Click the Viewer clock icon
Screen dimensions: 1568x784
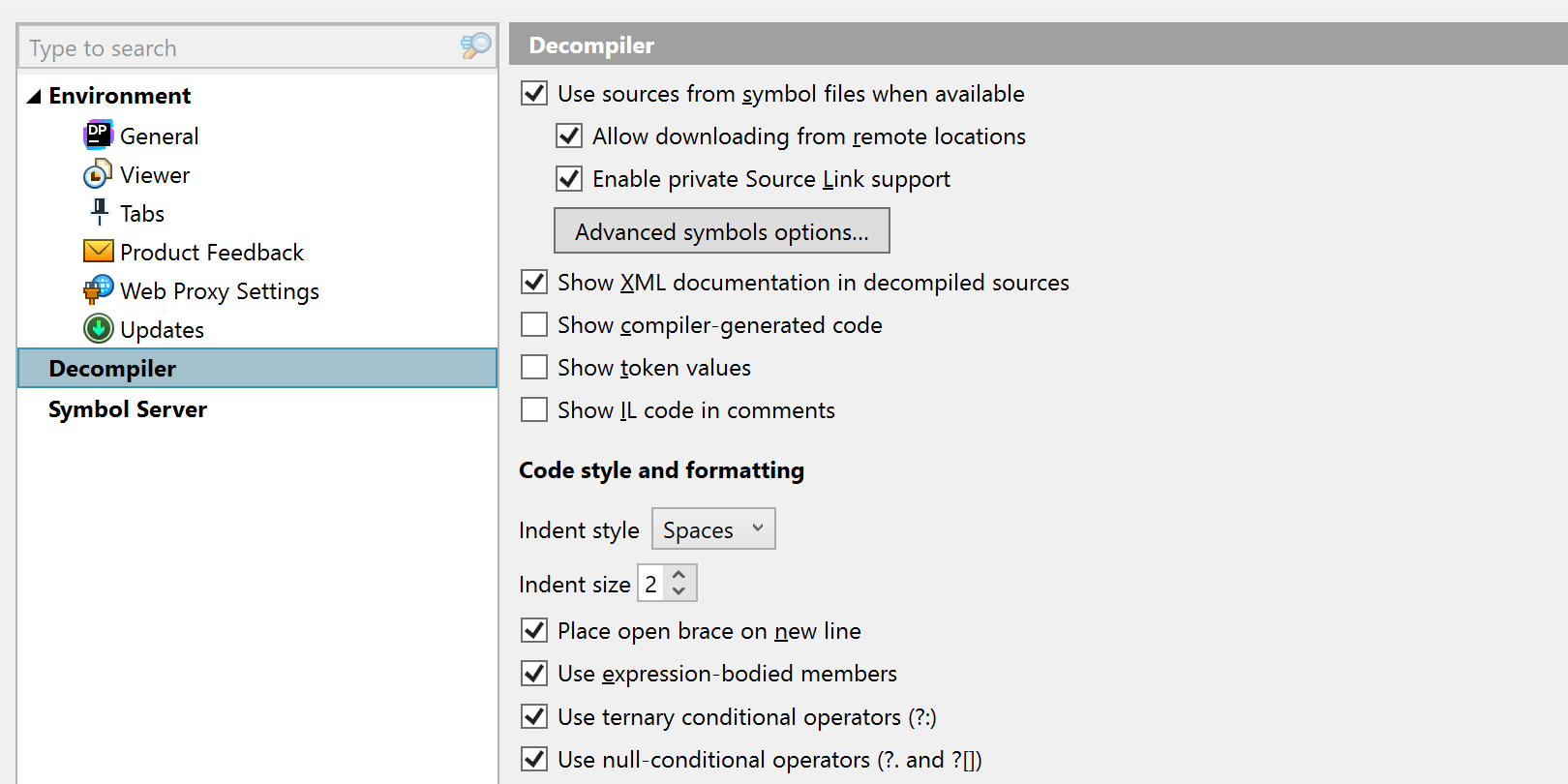click(98, 175)
